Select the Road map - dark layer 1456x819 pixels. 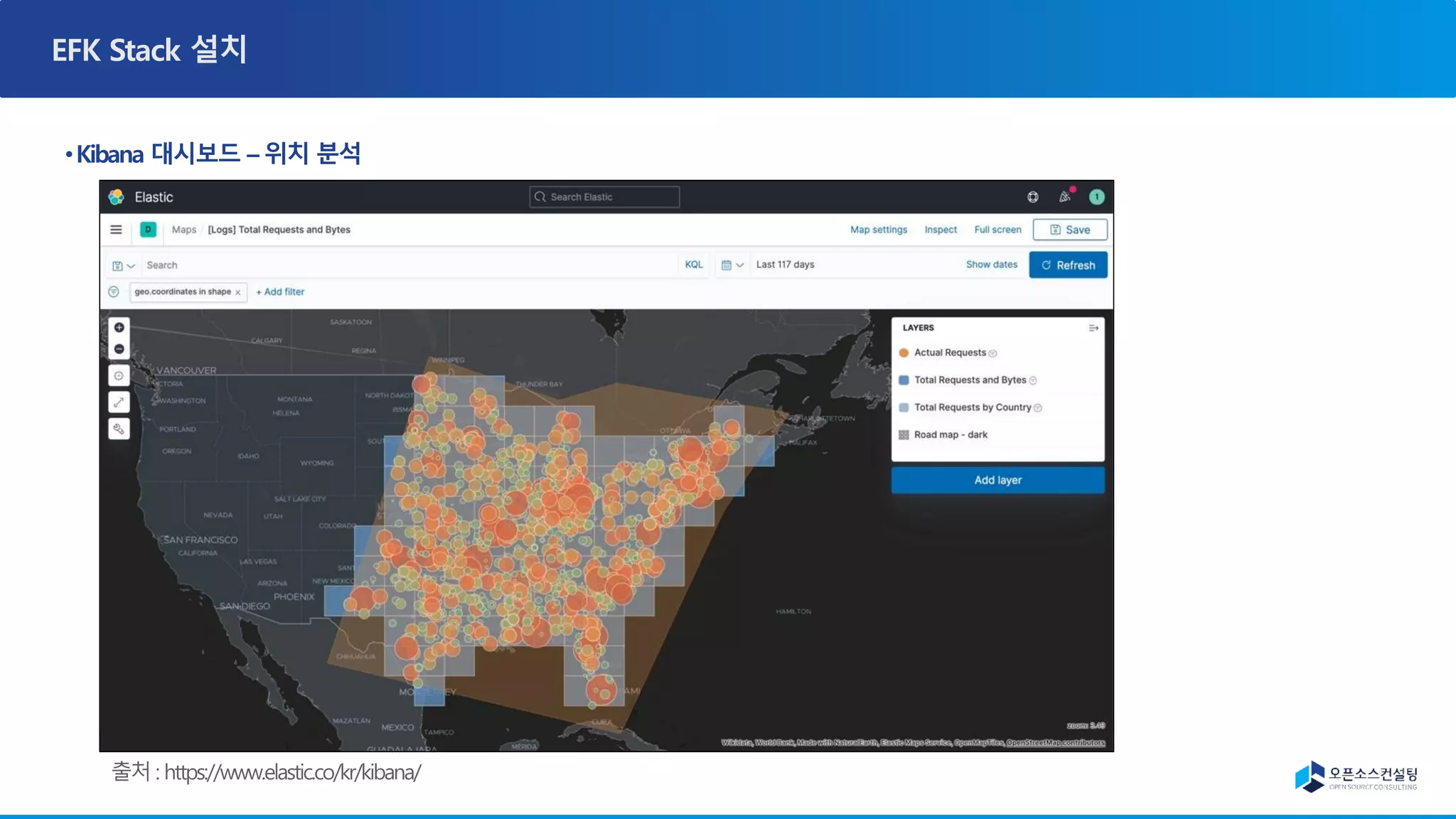951,434
